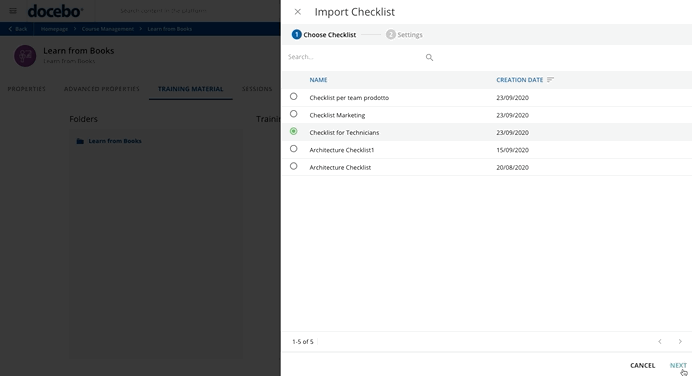Go to previous page of checklists
Viewport: 692px width, 376px height.
(660, 342)
